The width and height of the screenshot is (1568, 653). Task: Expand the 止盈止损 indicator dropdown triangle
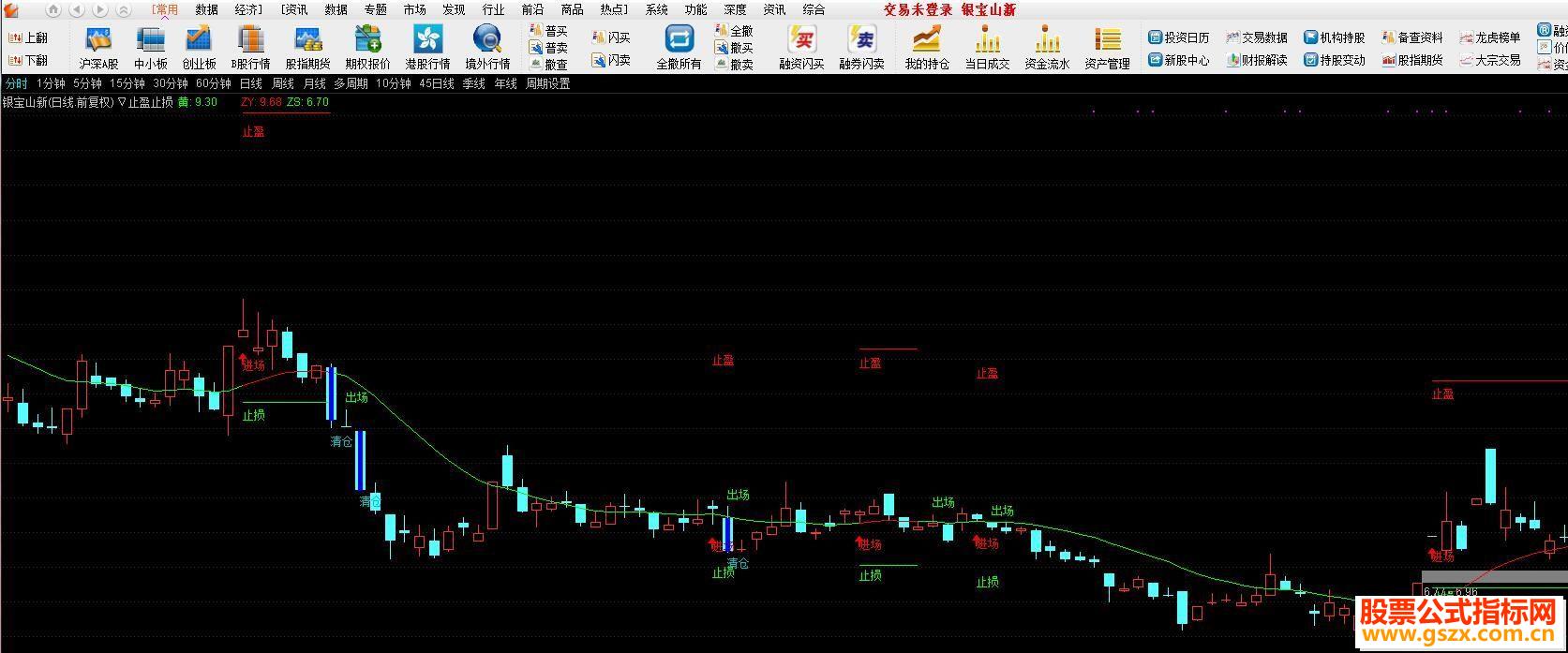click(121, 102)
